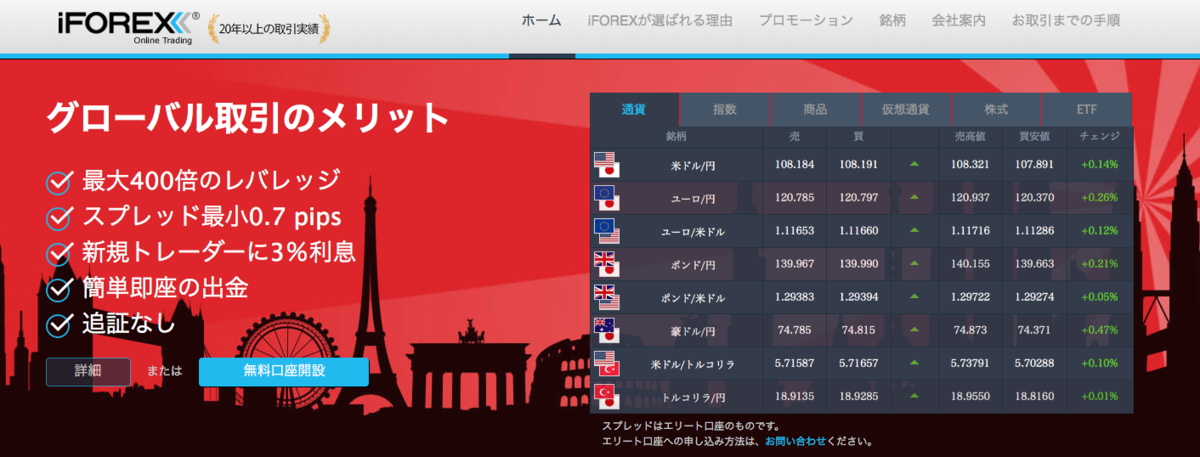
Task: Click ポンド/円 instrument name
Action: point(691,264)
